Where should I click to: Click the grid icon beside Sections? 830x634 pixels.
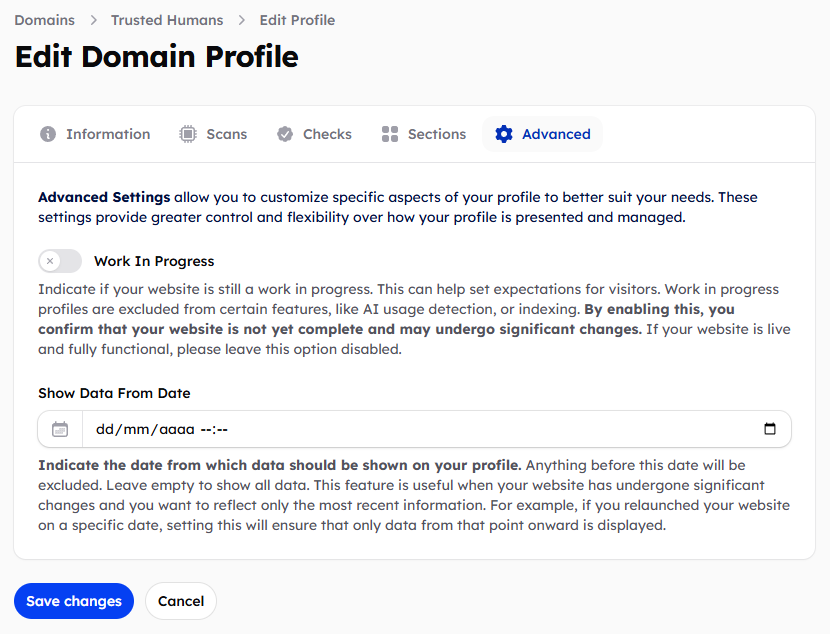pos(390,134)
